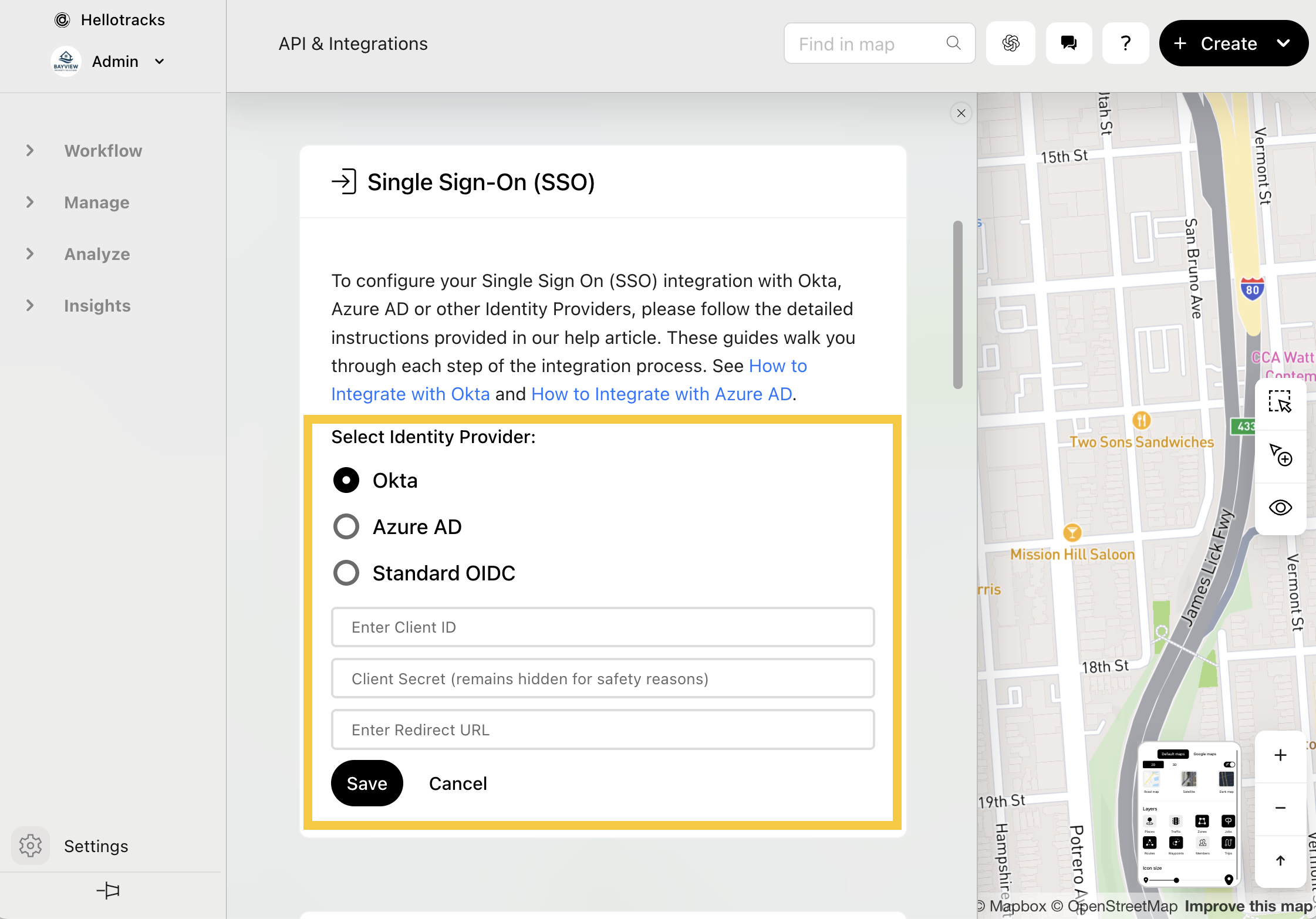This screenshot has height=919, width=1316.
Task: Click the SSO panel vertical scrollbar
Action: [x=958, y=305]
